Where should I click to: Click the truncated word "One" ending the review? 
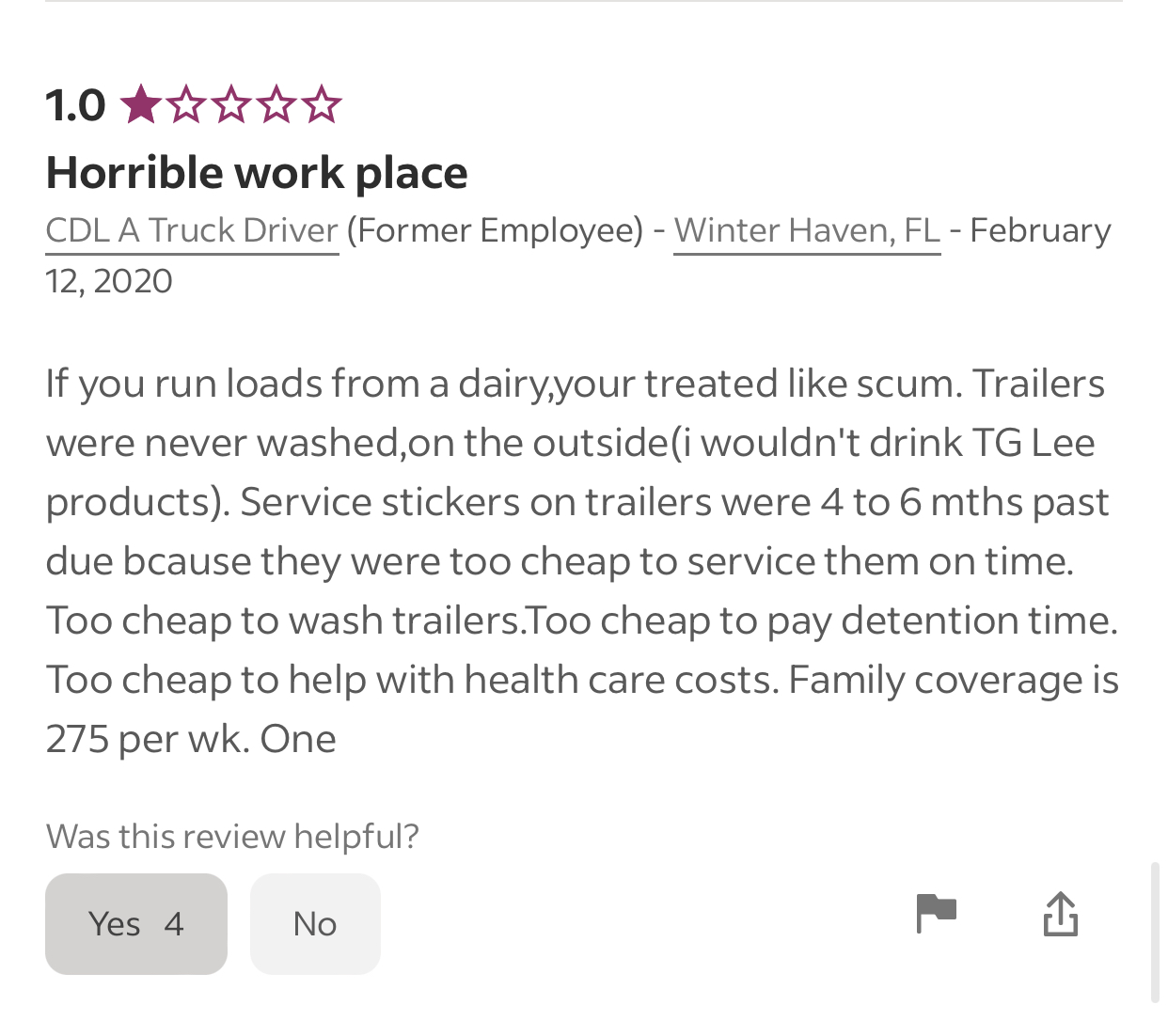pos(298,739)
